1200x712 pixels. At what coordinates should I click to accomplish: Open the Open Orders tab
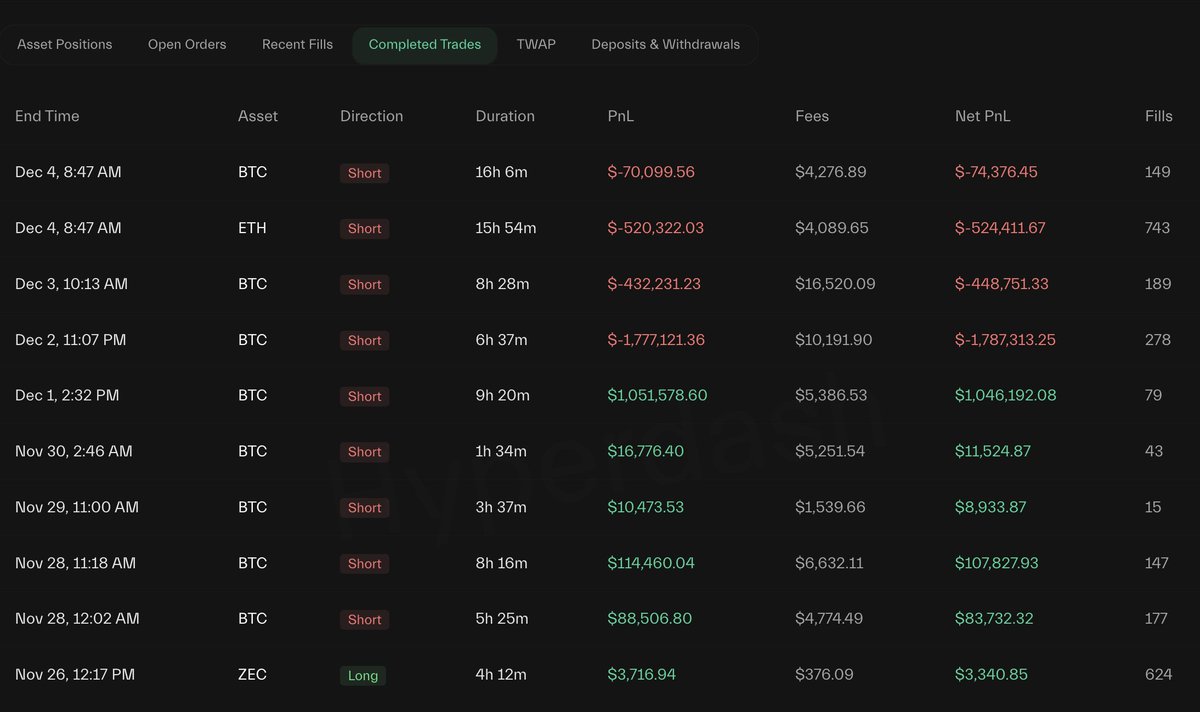click(x=187, y=44)
